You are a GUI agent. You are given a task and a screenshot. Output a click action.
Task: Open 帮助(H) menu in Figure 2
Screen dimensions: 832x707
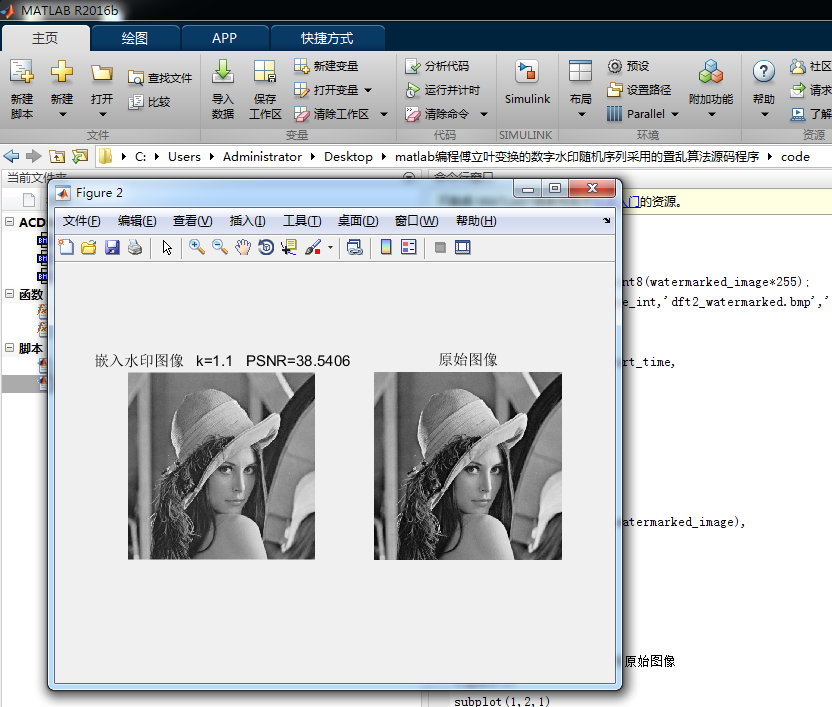[476, 221]
